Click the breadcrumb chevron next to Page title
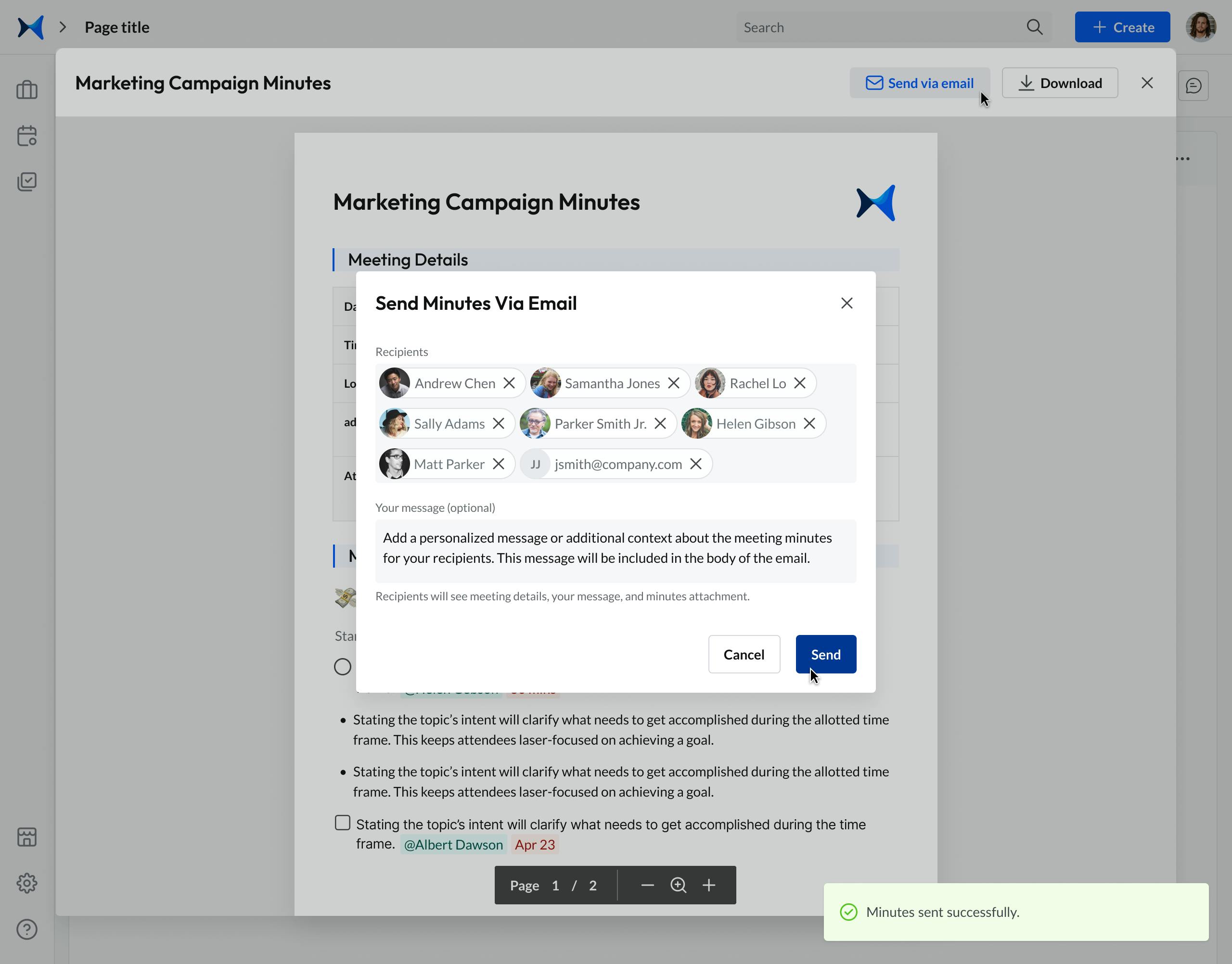The height and width of the screenshot is (964, 1232). tap(63, 27)
